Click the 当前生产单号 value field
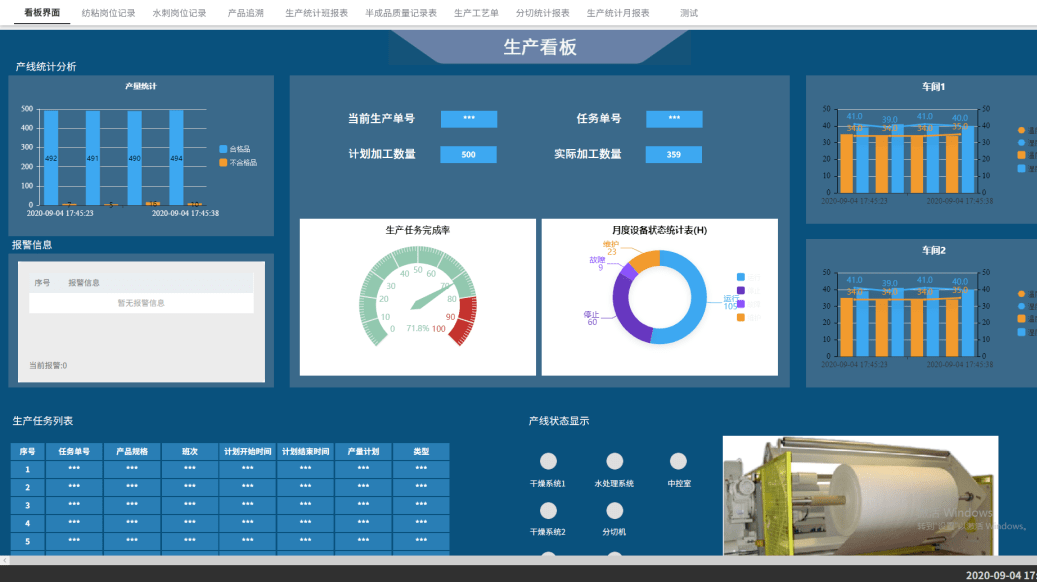 coord(469,118)
